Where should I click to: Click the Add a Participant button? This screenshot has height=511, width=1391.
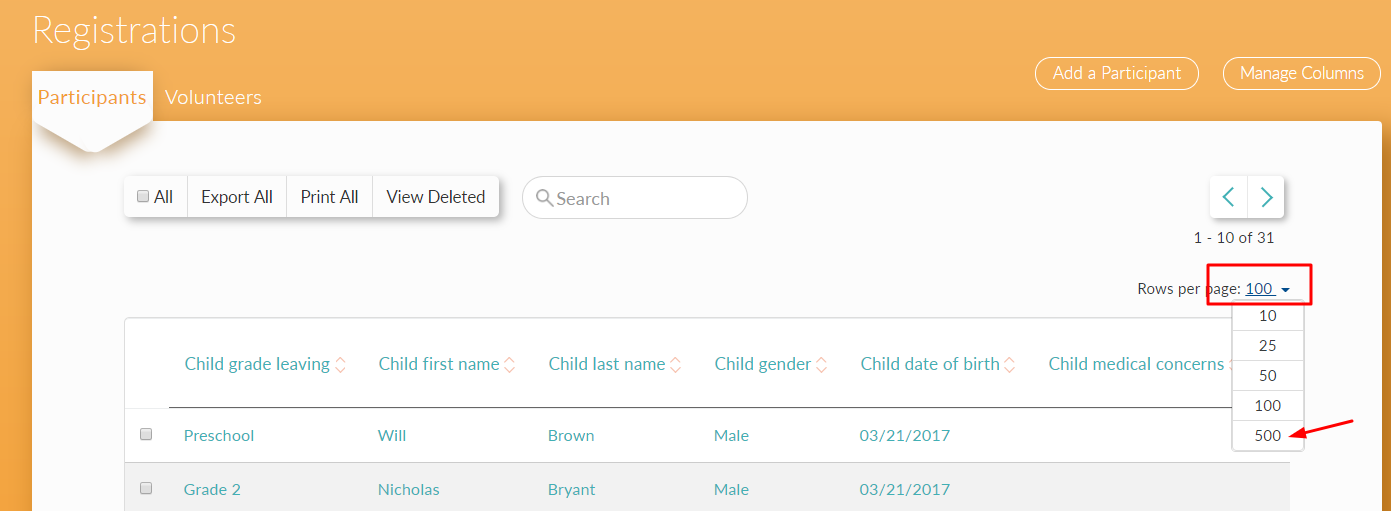[1117, 73]
